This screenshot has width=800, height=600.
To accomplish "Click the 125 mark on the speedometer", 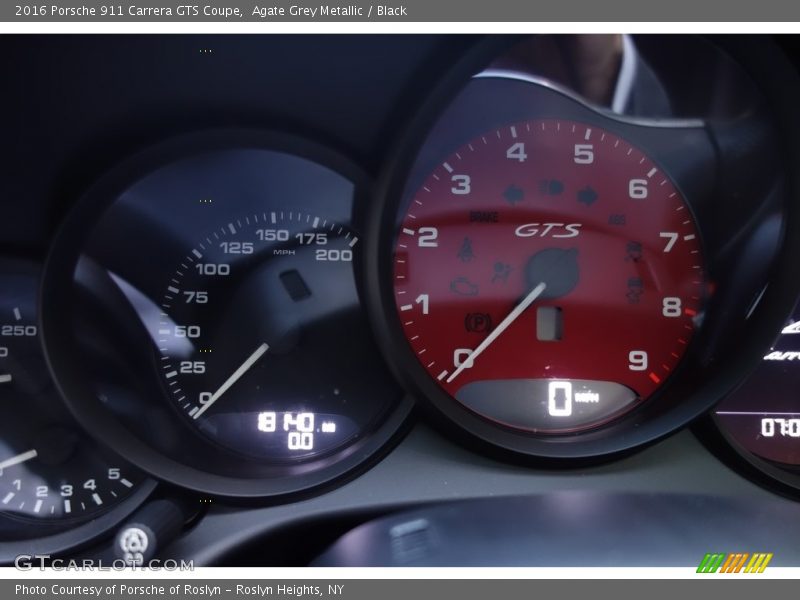I will tap(236, 248).
